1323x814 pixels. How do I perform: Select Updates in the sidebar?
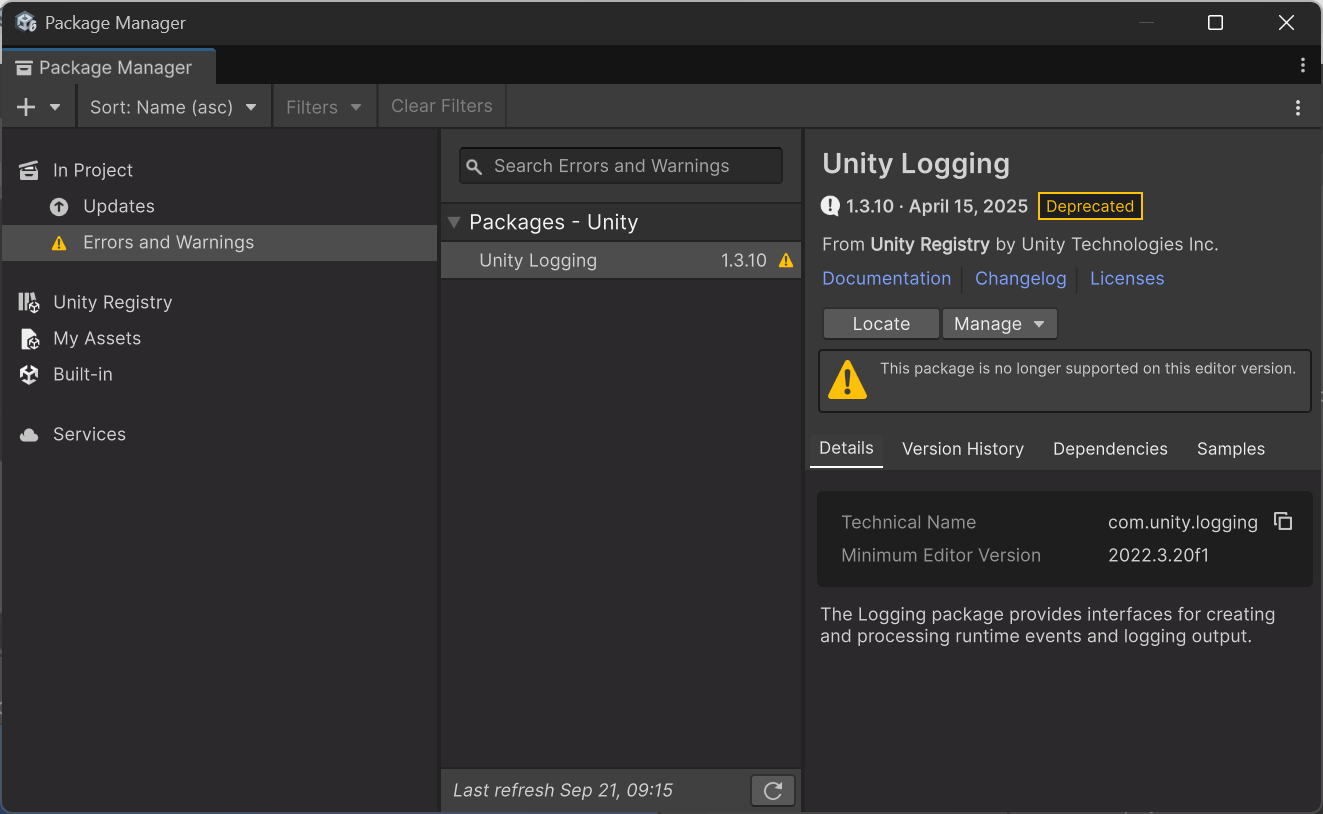click(220, 206)
